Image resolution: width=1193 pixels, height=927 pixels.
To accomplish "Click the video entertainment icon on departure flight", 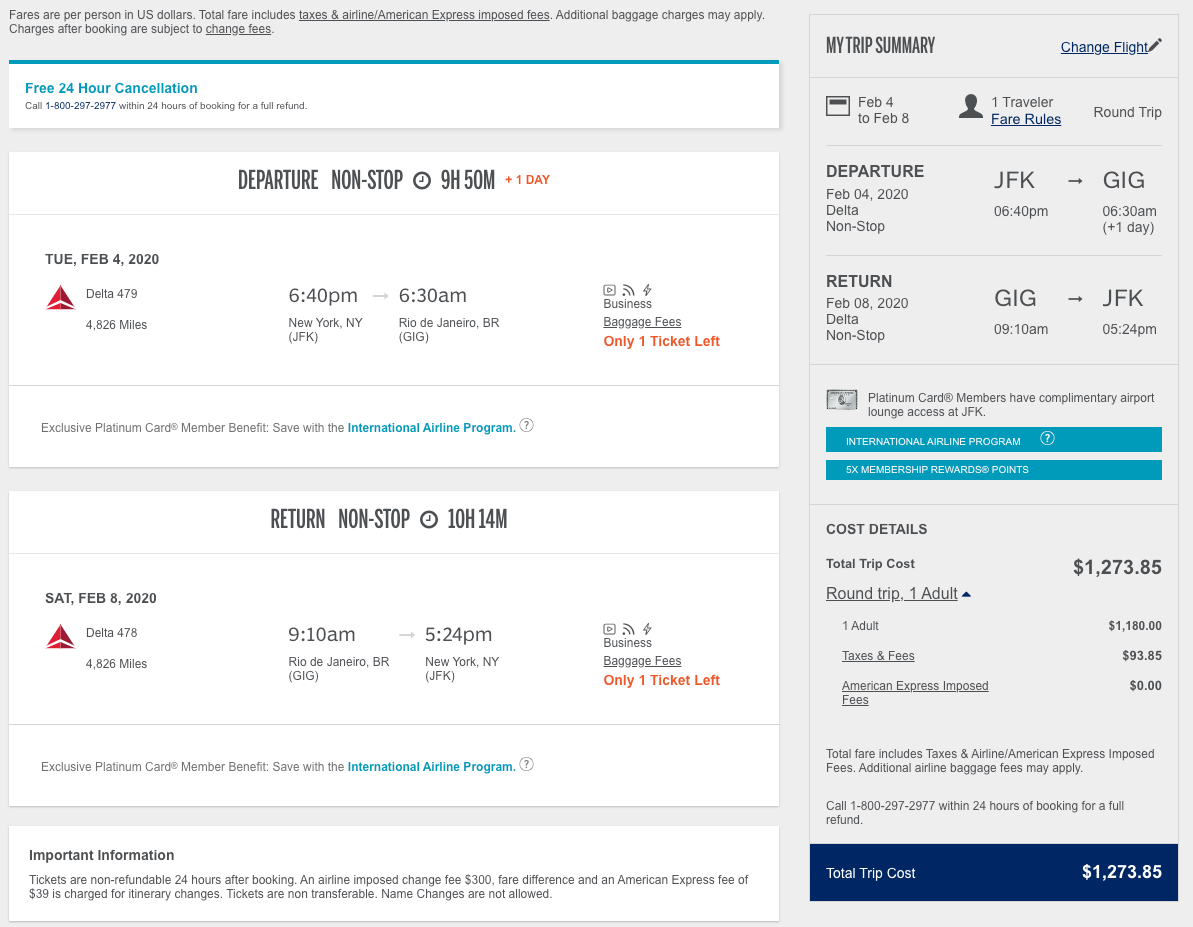I will click(609, 291).
